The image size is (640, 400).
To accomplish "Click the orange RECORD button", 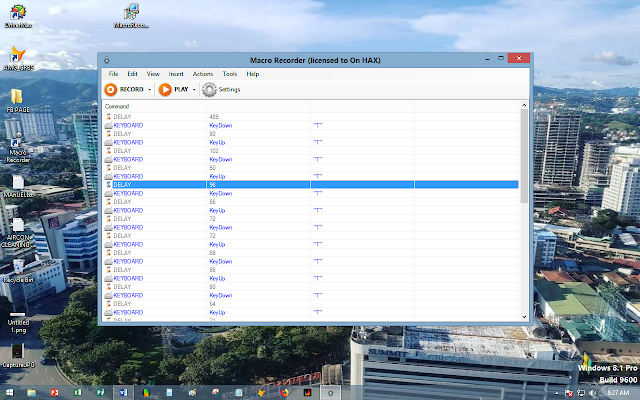I will [124, 89].
